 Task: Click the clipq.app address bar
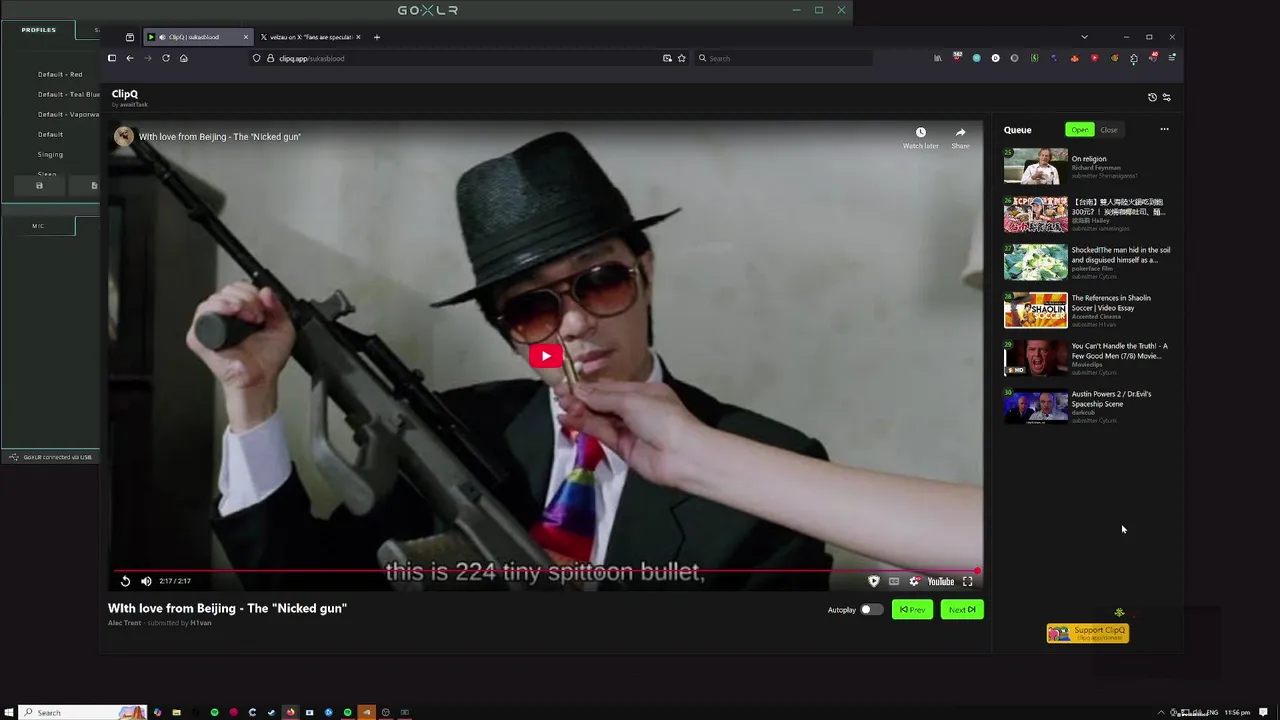click(x=470, y=58)
